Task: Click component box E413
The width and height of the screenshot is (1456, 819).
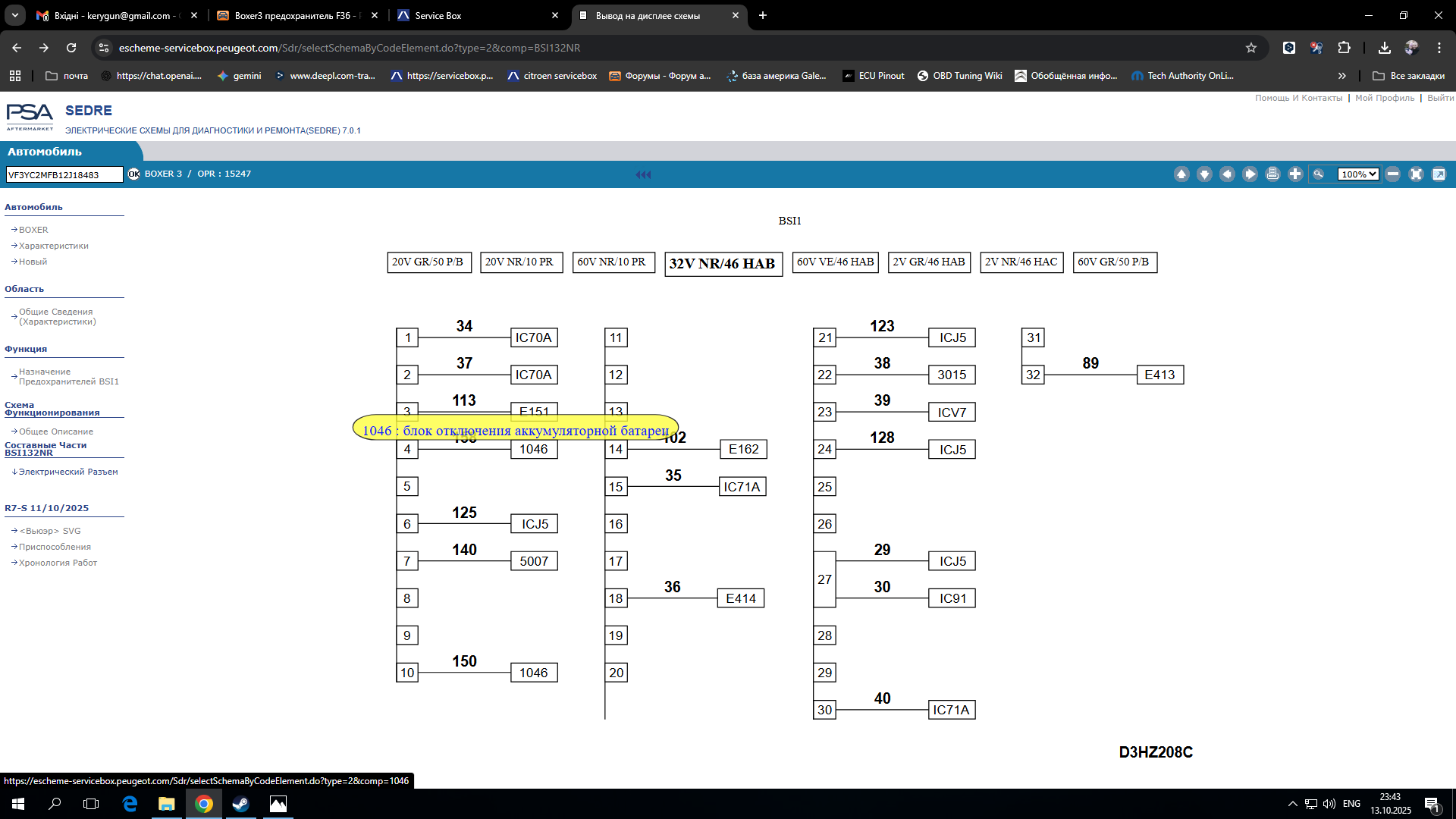Action: (x=1159, y=375)
